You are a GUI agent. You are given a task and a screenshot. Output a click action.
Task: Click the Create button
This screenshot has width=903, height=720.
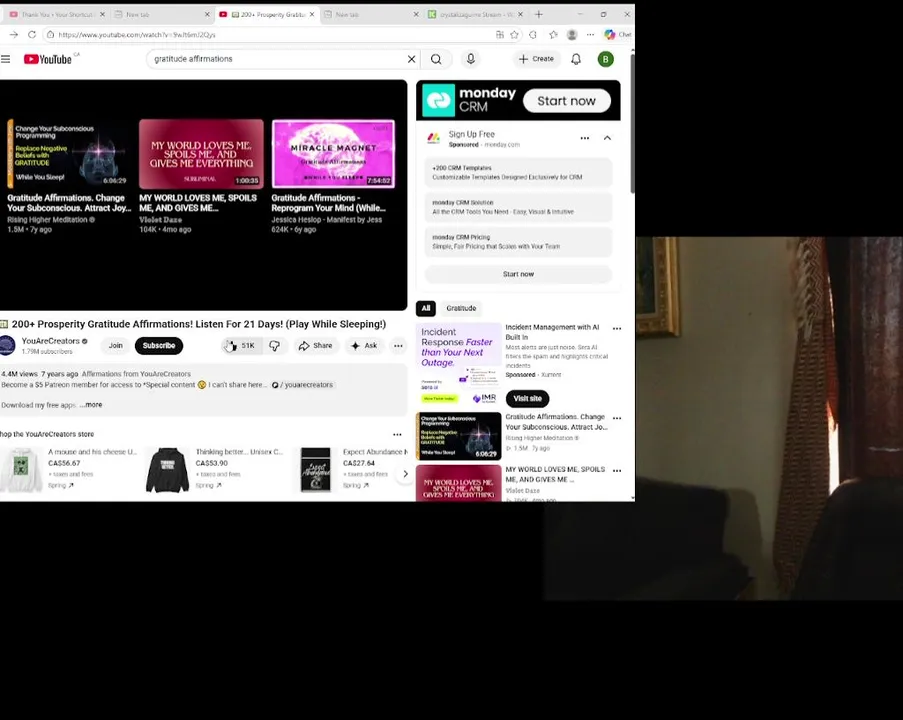[536, 59]
